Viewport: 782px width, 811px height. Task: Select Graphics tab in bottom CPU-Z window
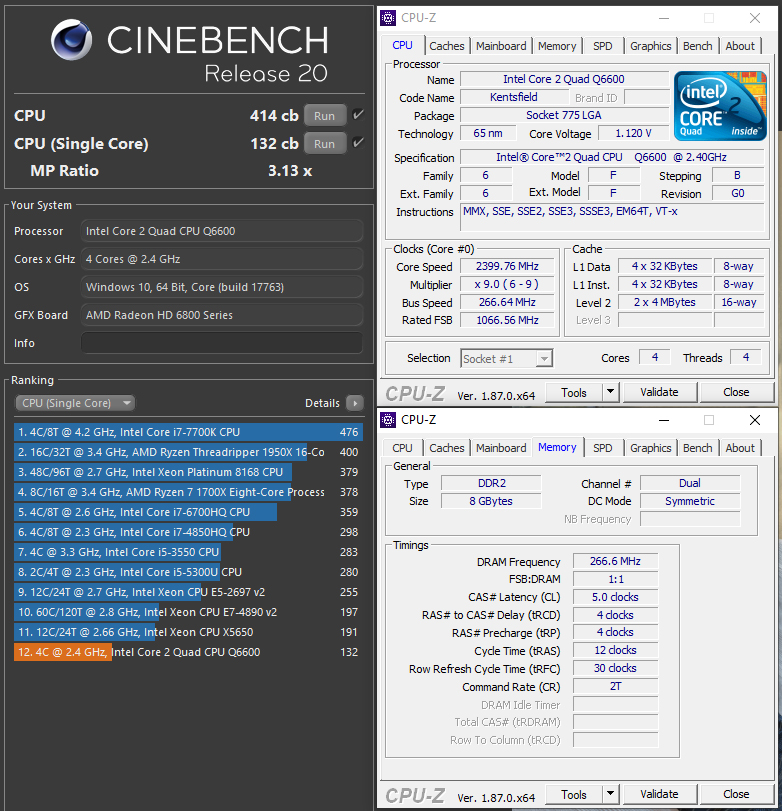651,448
